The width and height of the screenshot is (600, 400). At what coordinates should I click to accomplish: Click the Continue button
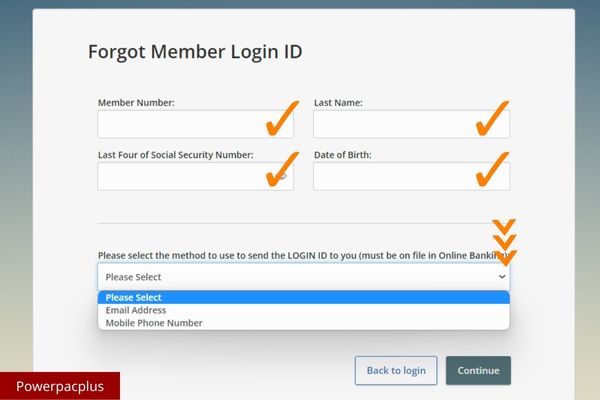tap(478, 371)
